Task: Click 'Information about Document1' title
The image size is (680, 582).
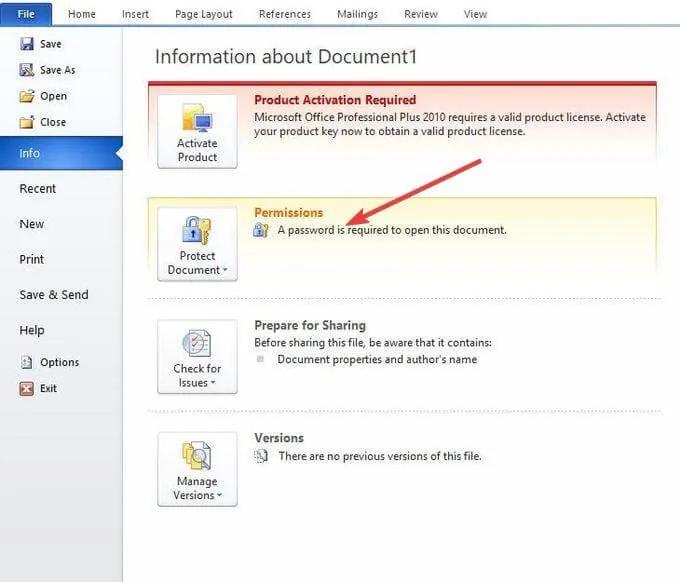Action: pyautogui.click(x=286, y=56)
